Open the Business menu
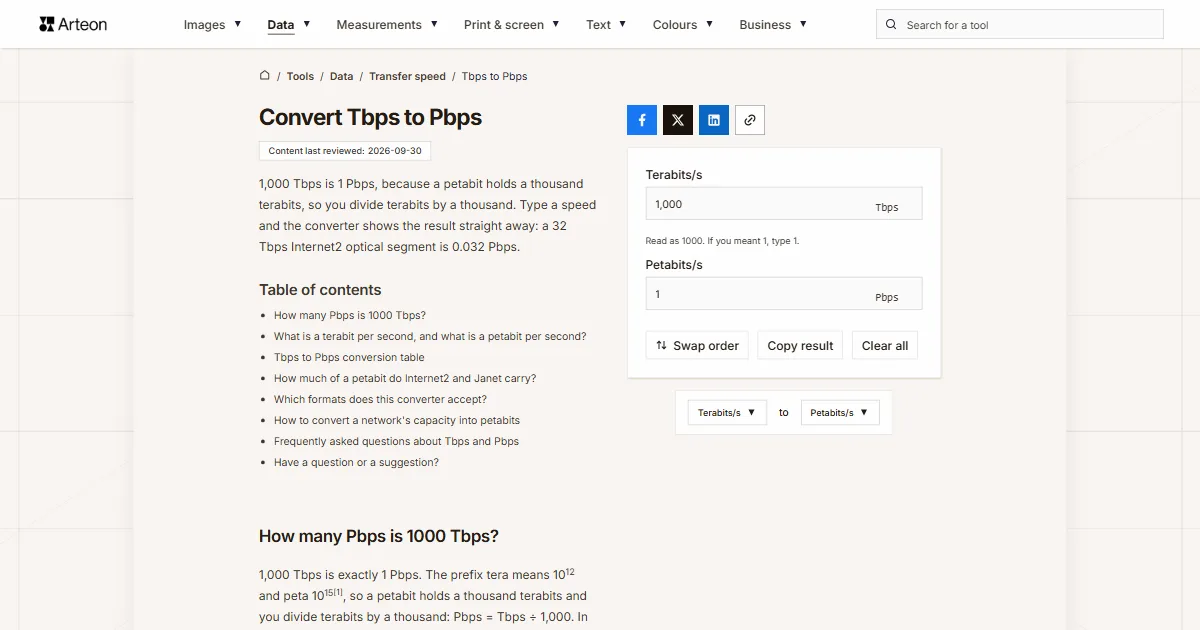Viewport: 1200px width, 630px height. click(x=773, y=25)
